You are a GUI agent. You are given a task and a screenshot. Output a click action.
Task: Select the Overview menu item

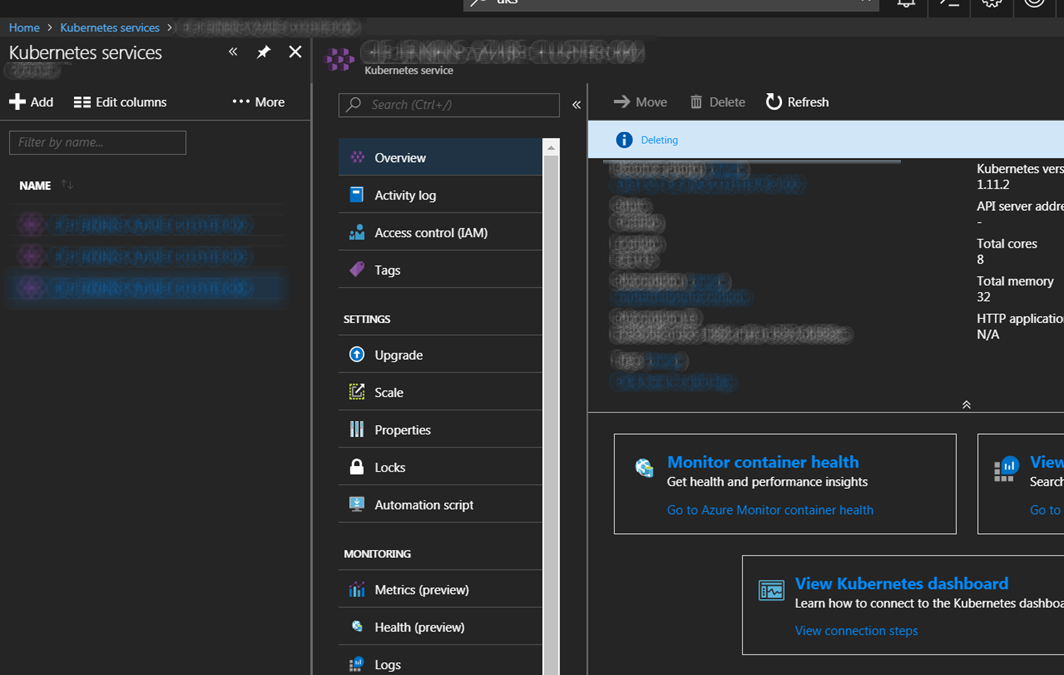pyautogui.click(x=440, y=157)
